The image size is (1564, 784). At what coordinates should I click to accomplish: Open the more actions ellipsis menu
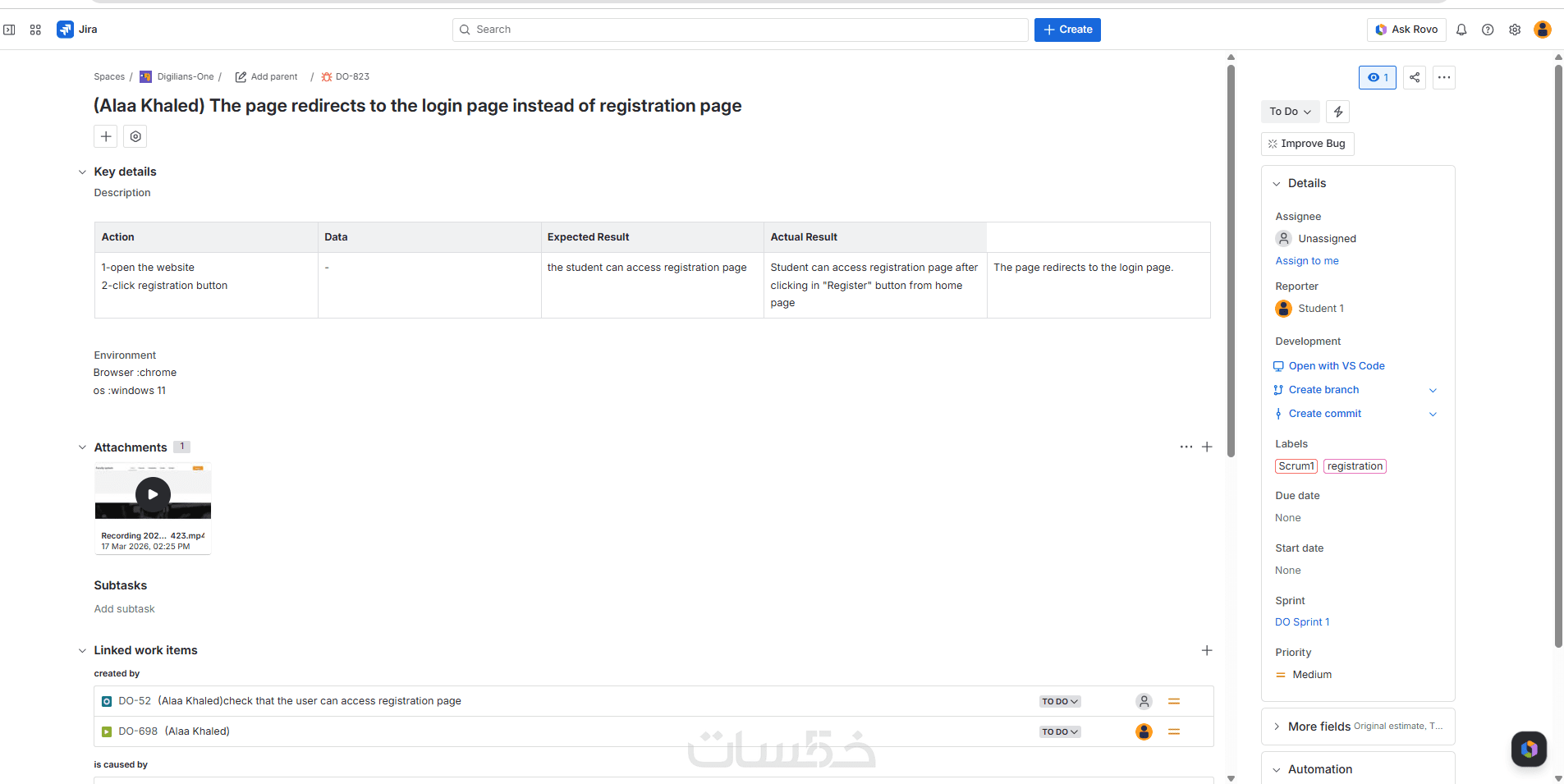1444,78
